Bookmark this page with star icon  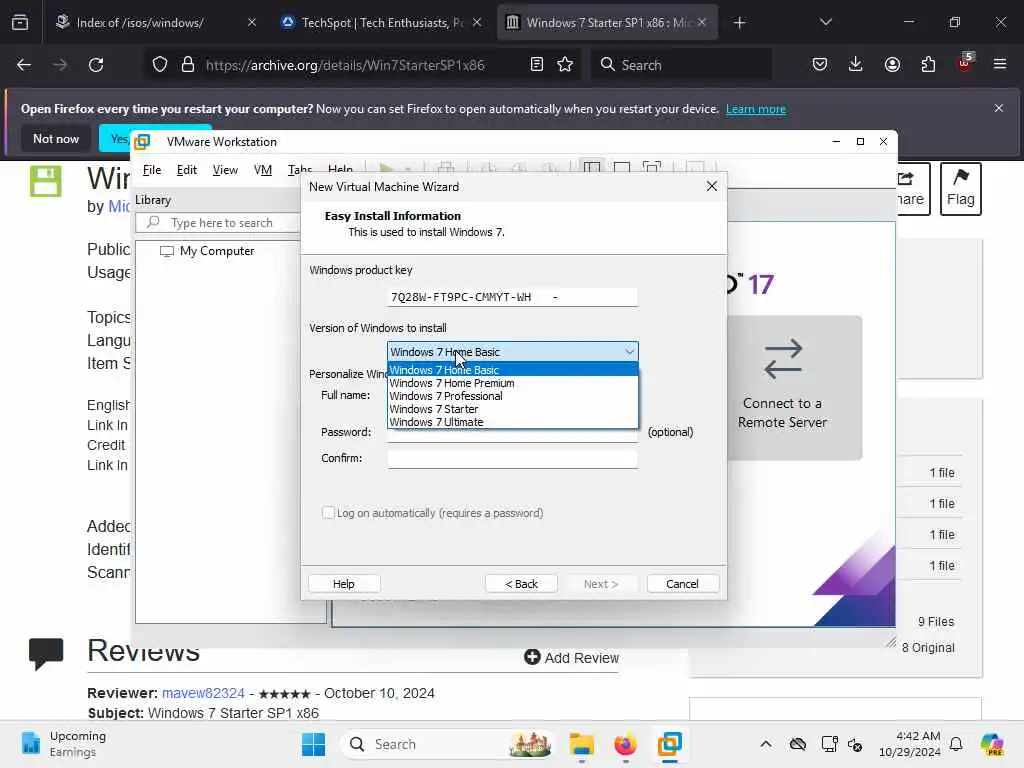point(566,65)
